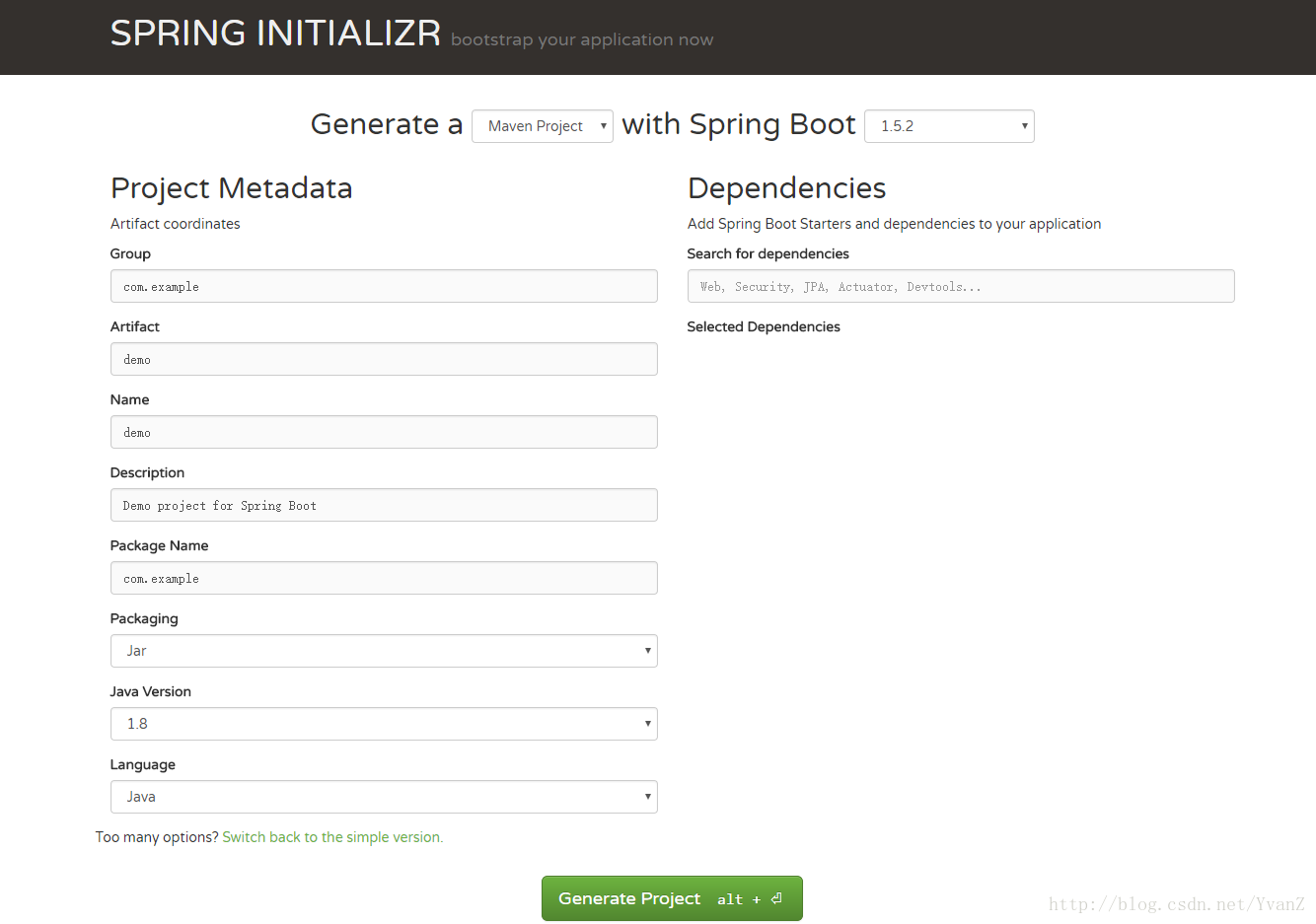Viewport: 1316px width, 924px height.
Task: Open the Maven Project type dropdown
Action: click(x=543, y=126)
